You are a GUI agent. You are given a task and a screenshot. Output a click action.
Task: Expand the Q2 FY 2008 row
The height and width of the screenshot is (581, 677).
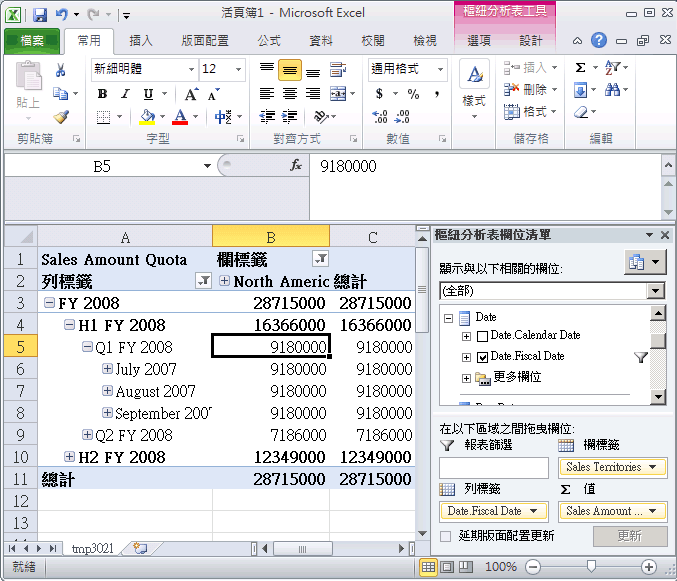tap(87, 434)
